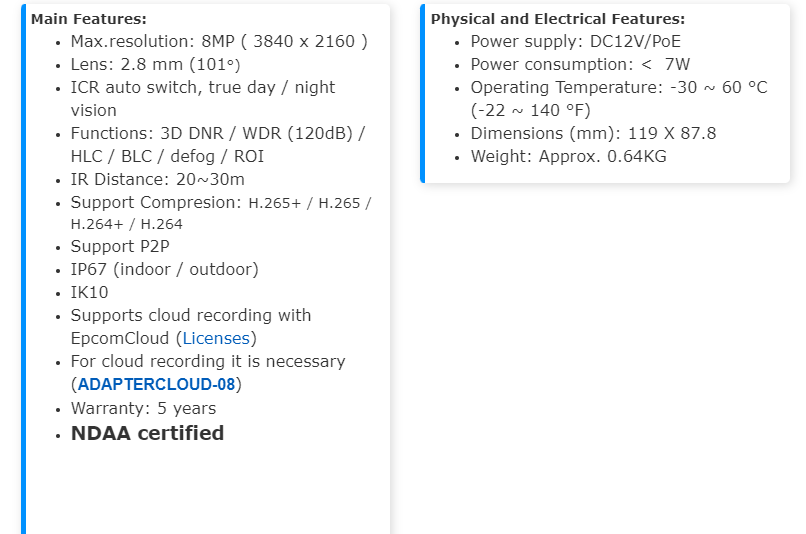806x534 pixels.
Task: Click the Physical and Electrical Features heading
Action: pyautogui.click(x=558, y=19)
